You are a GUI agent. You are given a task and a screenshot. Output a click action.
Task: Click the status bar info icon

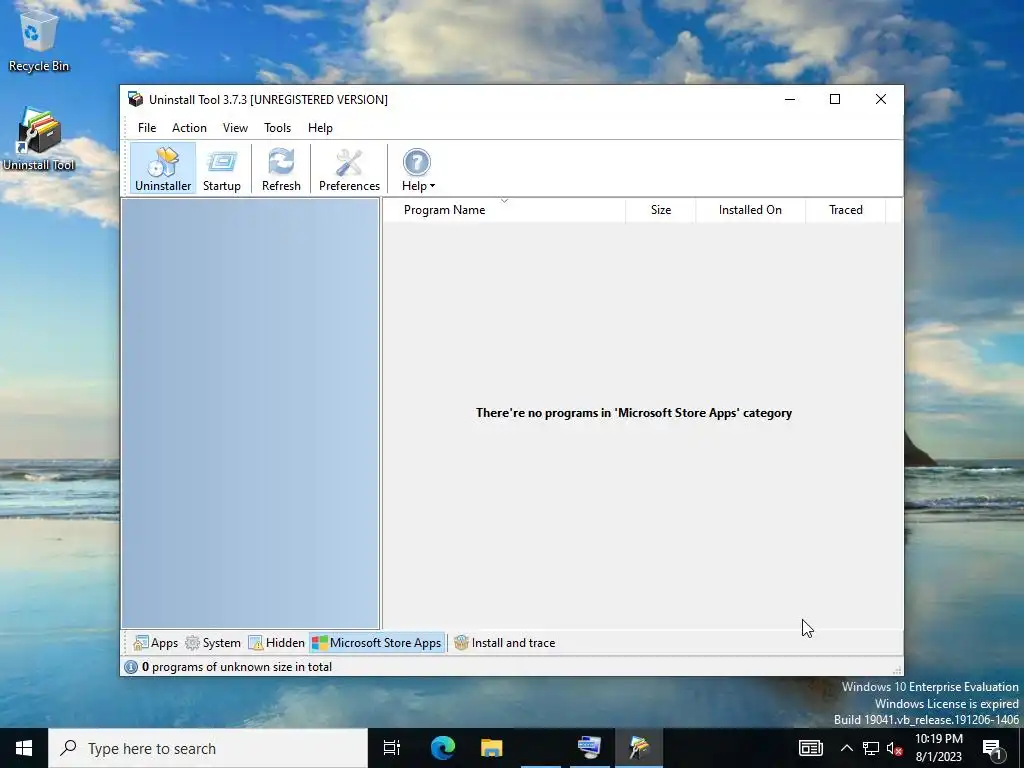coord(131,667)
